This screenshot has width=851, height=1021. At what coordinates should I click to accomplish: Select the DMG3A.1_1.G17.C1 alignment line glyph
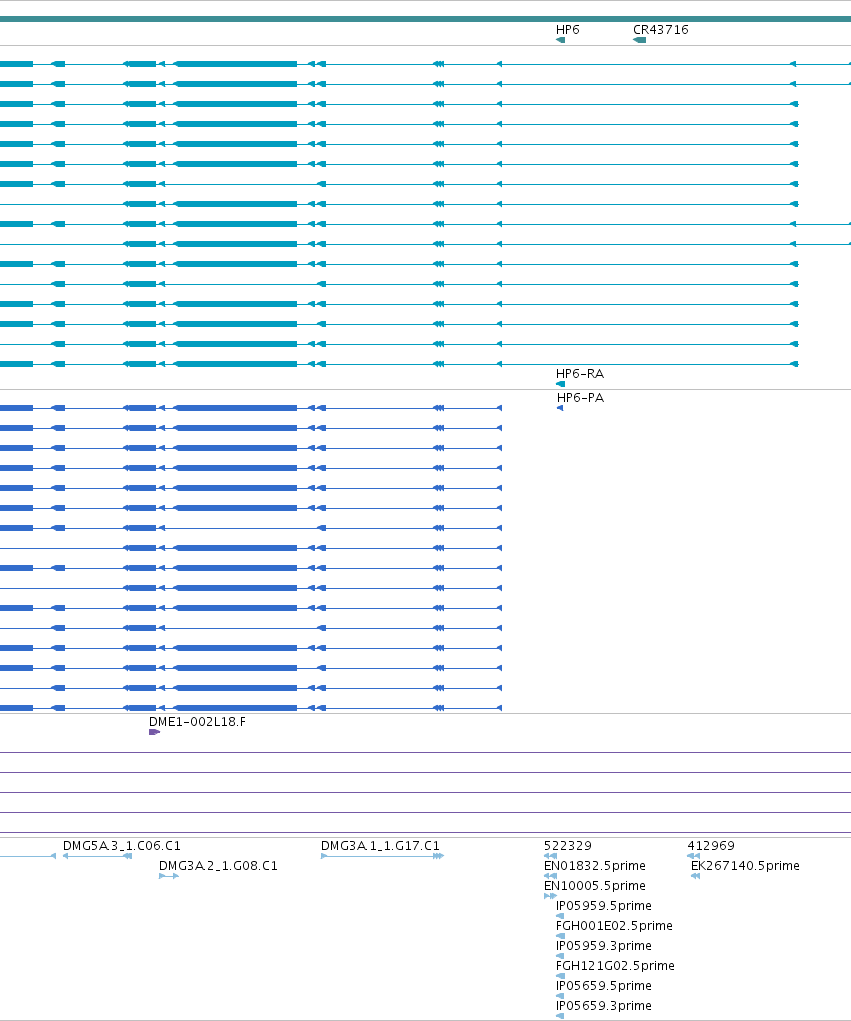pyautogui.click(x=382, y=856)
